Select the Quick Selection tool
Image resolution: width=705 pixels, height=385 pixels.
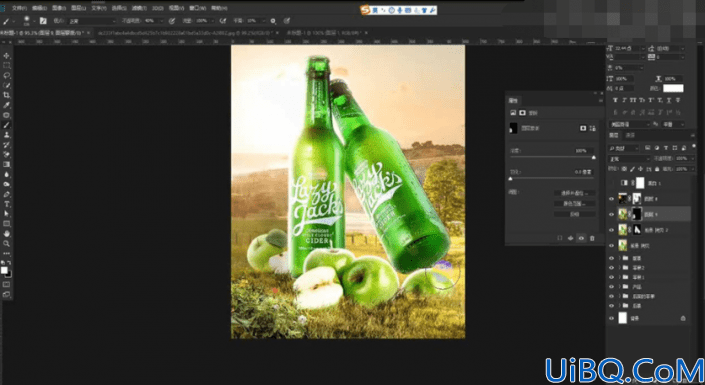pyautogui.click(x=6, y=85)
